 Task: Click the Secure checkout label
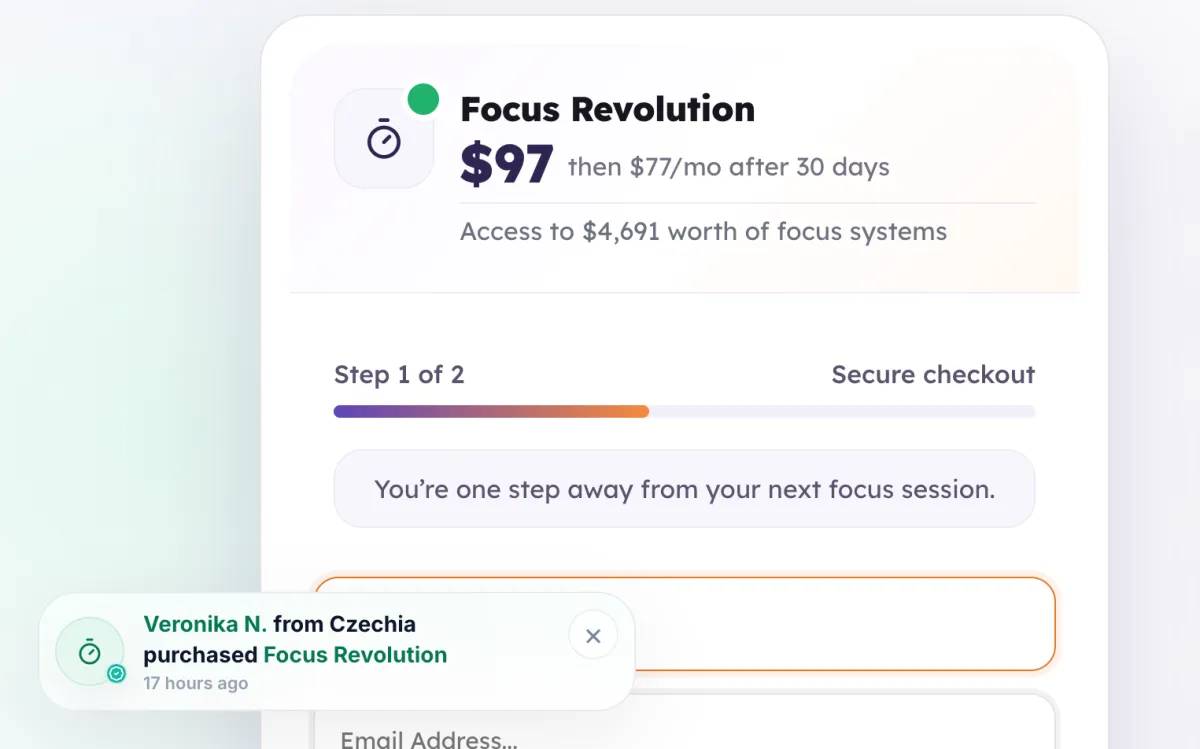pyautogui.click(x=933, y=375)
